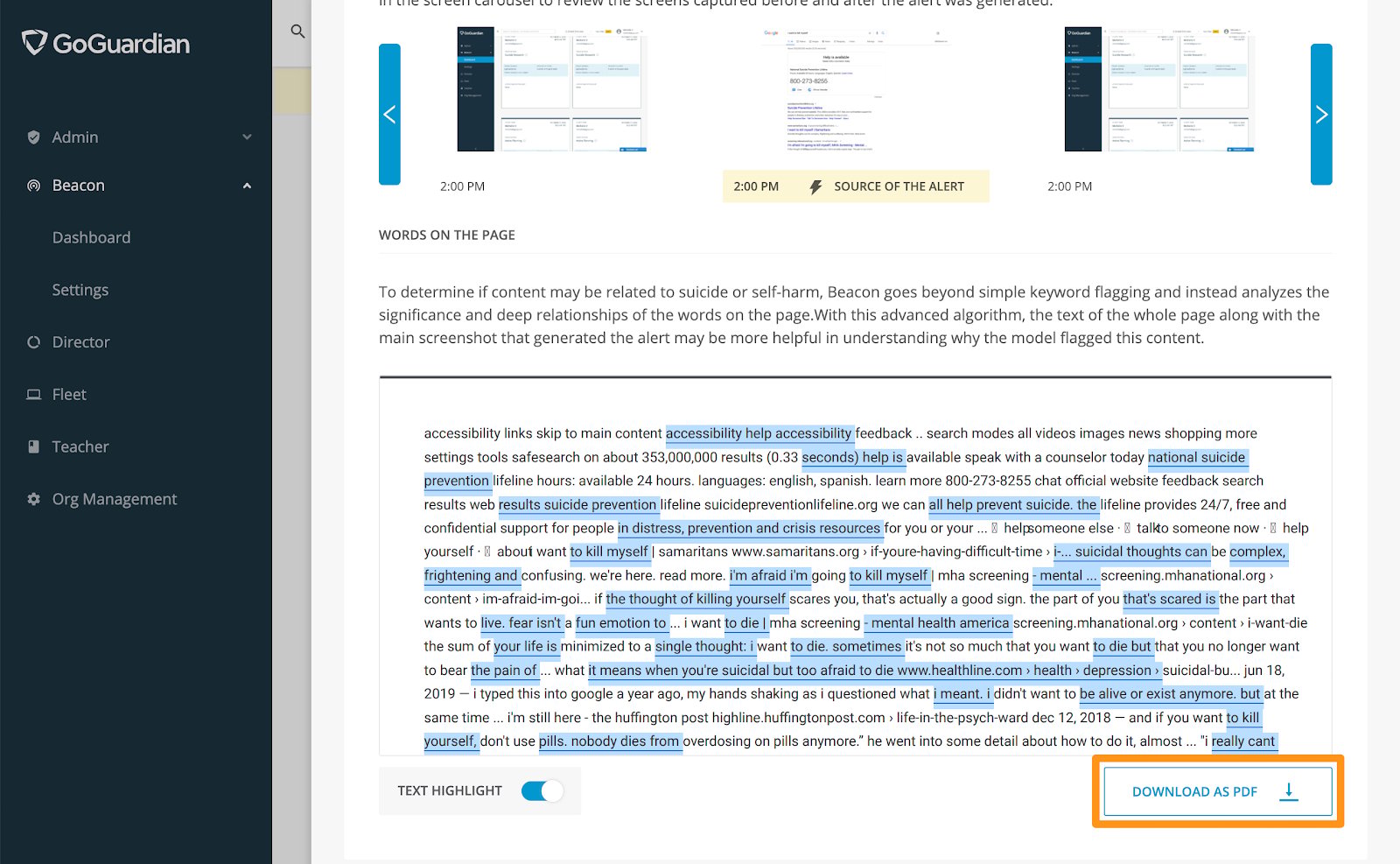
Task: Open Beacon Settings
Action: (x=80, y=290)
